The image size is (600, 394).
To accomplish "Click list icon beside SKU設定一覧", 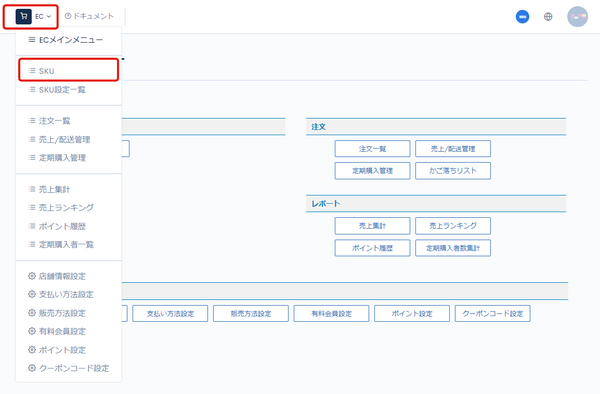I will coord(32,90).
